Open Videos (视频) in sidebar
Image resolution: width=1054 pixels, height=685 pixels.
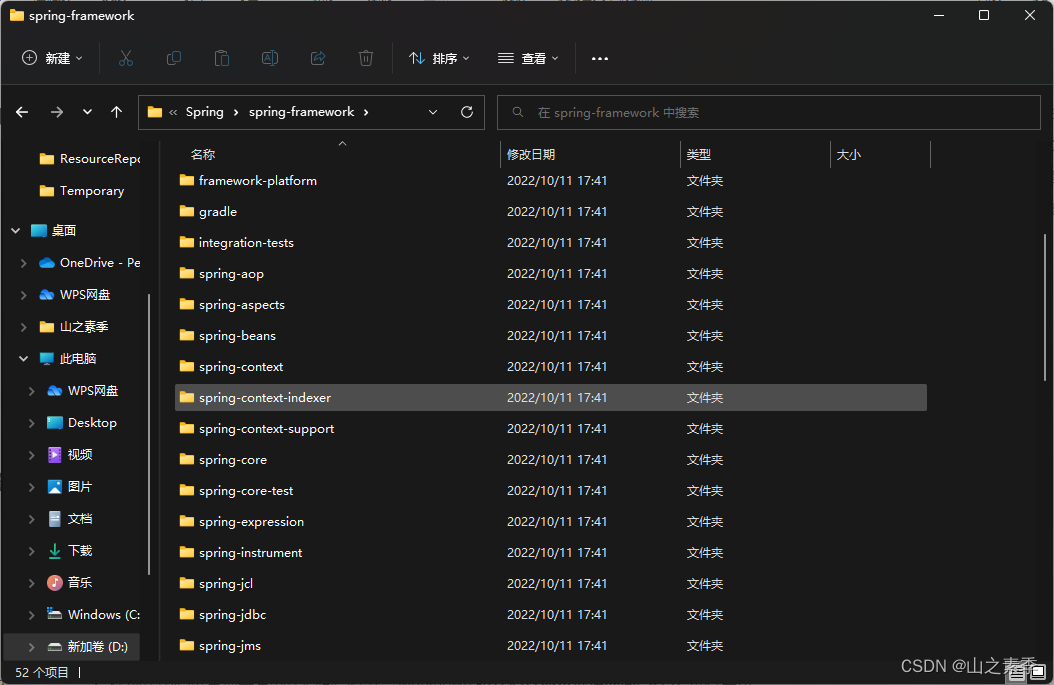click(70, 455)
